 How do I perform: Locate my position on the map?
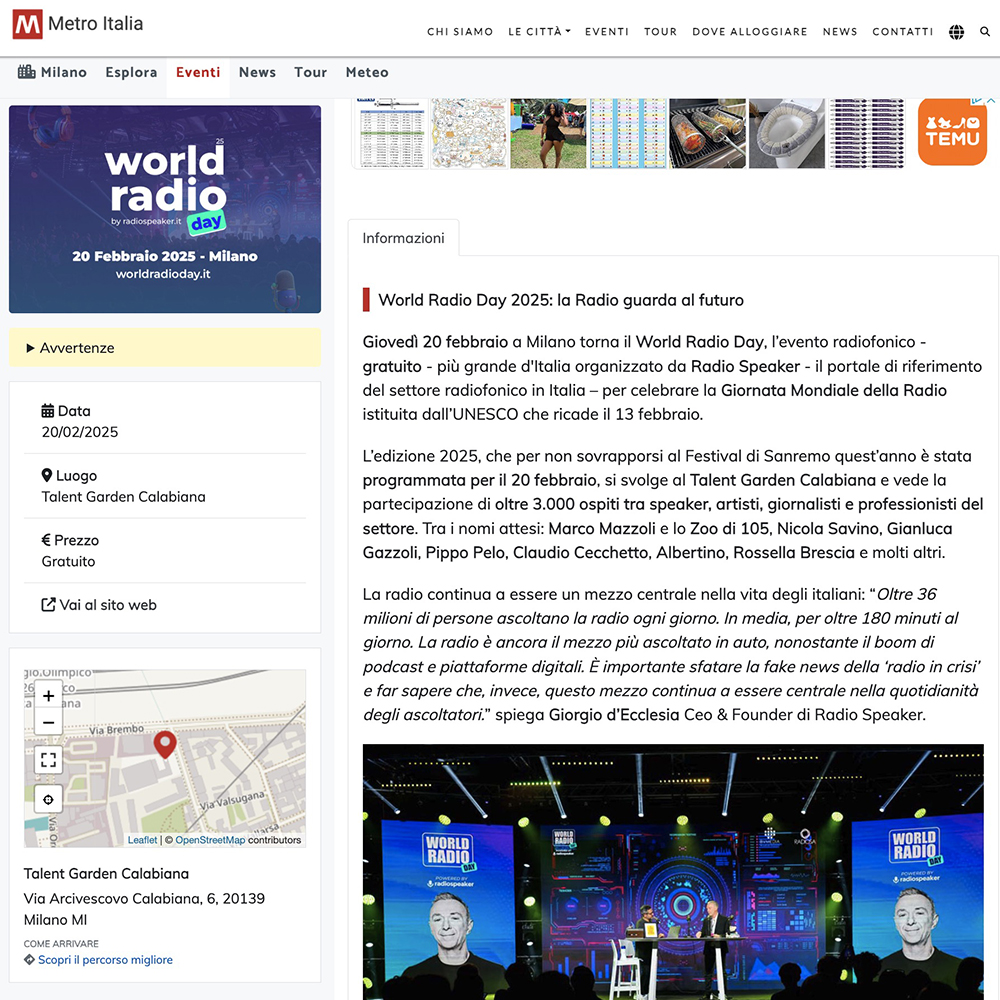click(48, 800)
